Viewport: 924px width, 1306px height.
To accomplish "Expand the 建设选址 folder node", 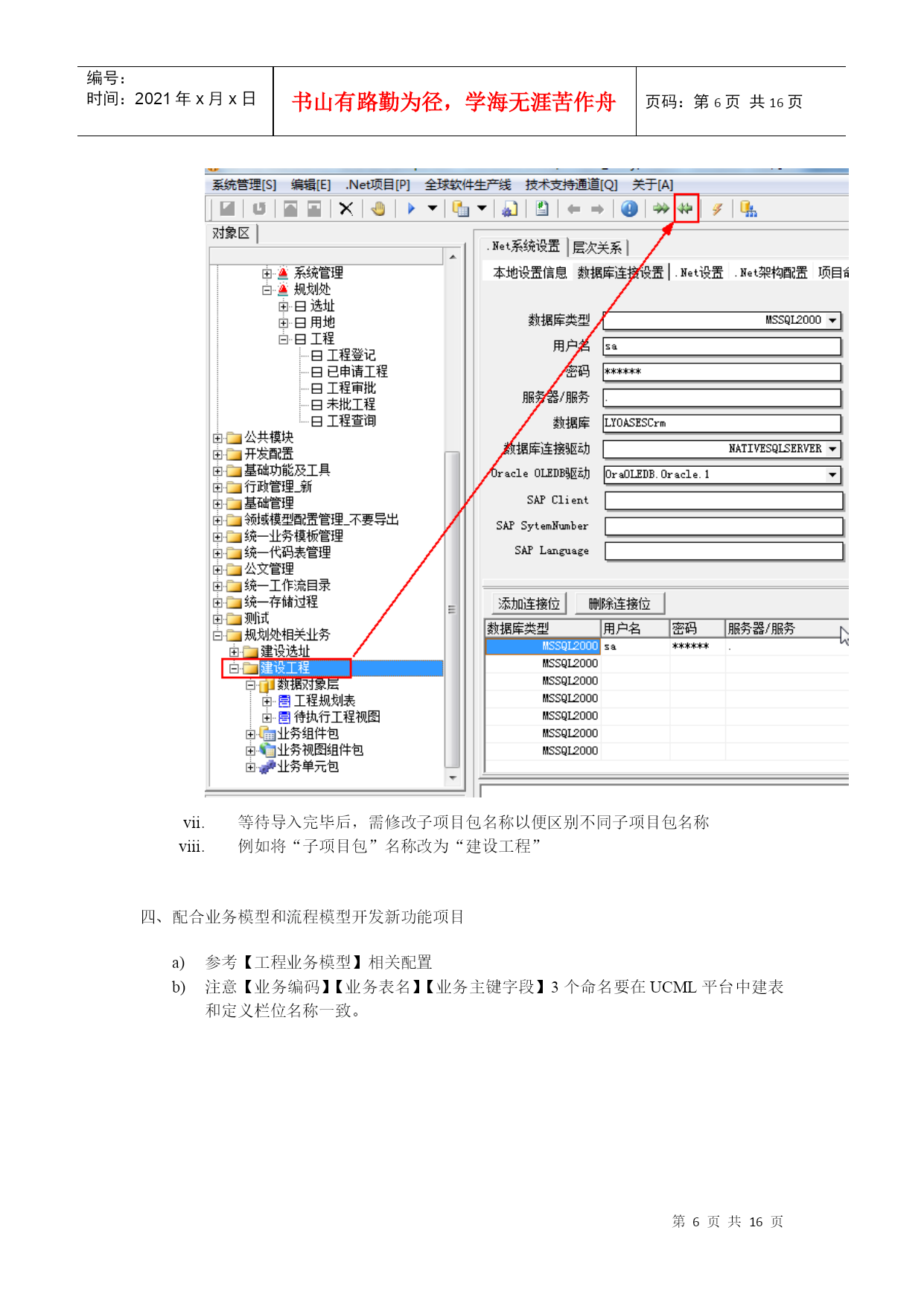I will pos(234,652).
